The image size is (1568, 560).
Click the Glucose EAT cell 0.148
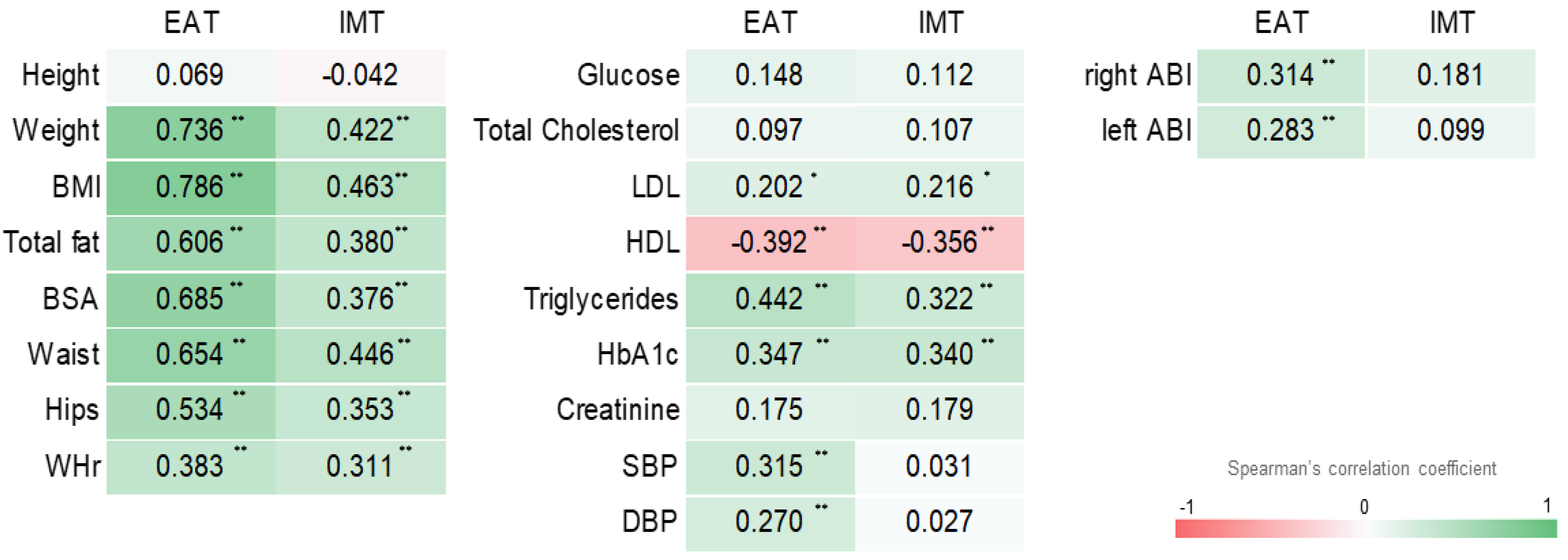[x=770, y=76]
